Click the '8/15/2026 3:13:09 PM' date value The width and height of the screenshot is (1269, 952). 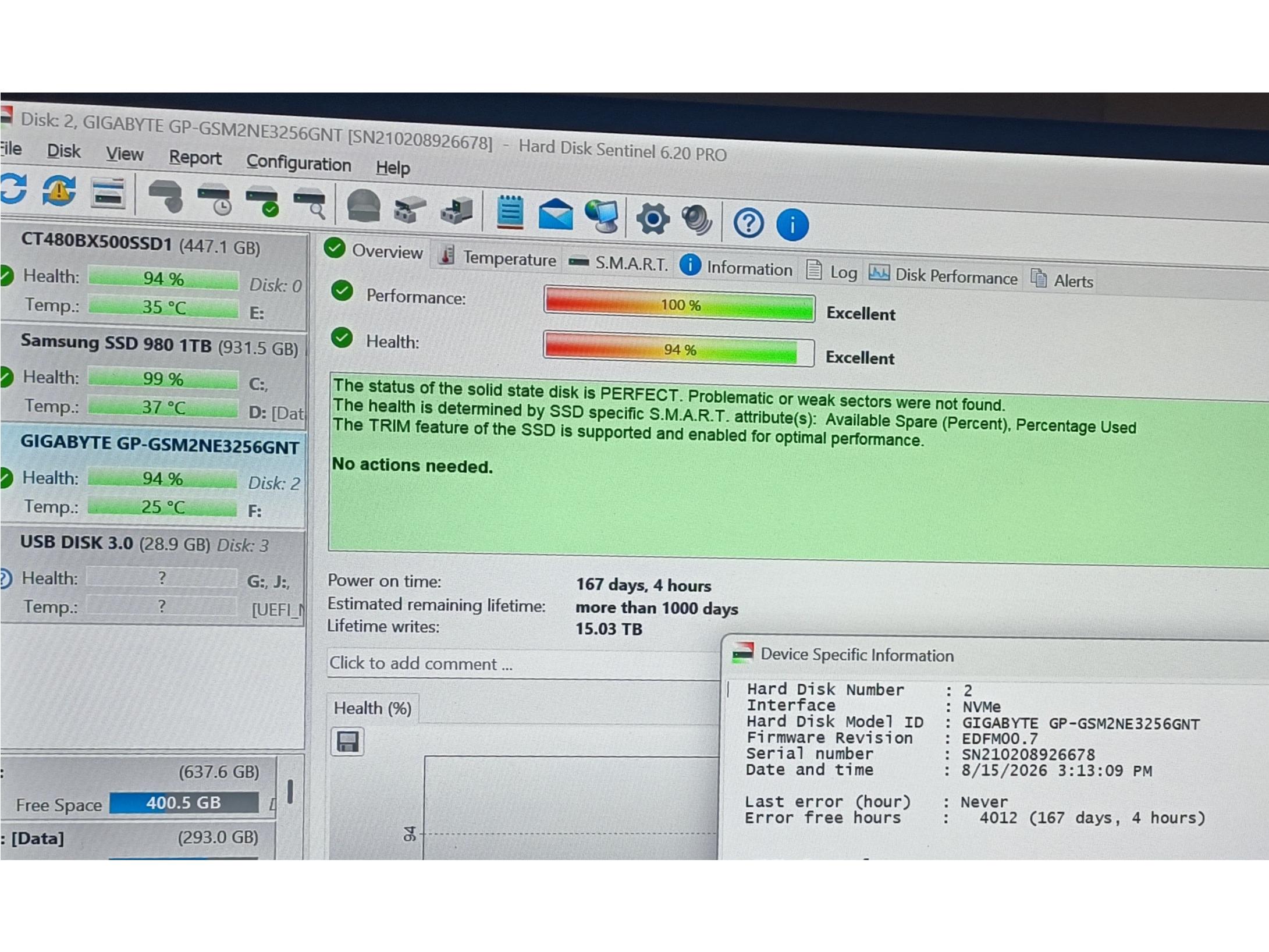[x=1057, y=770]
